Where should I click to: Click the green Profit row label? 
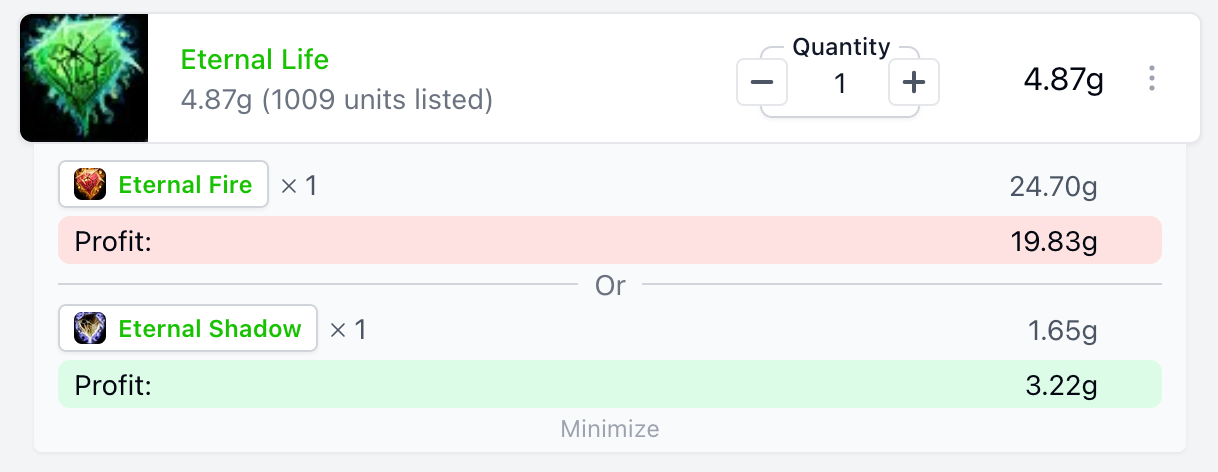(113, 385)
